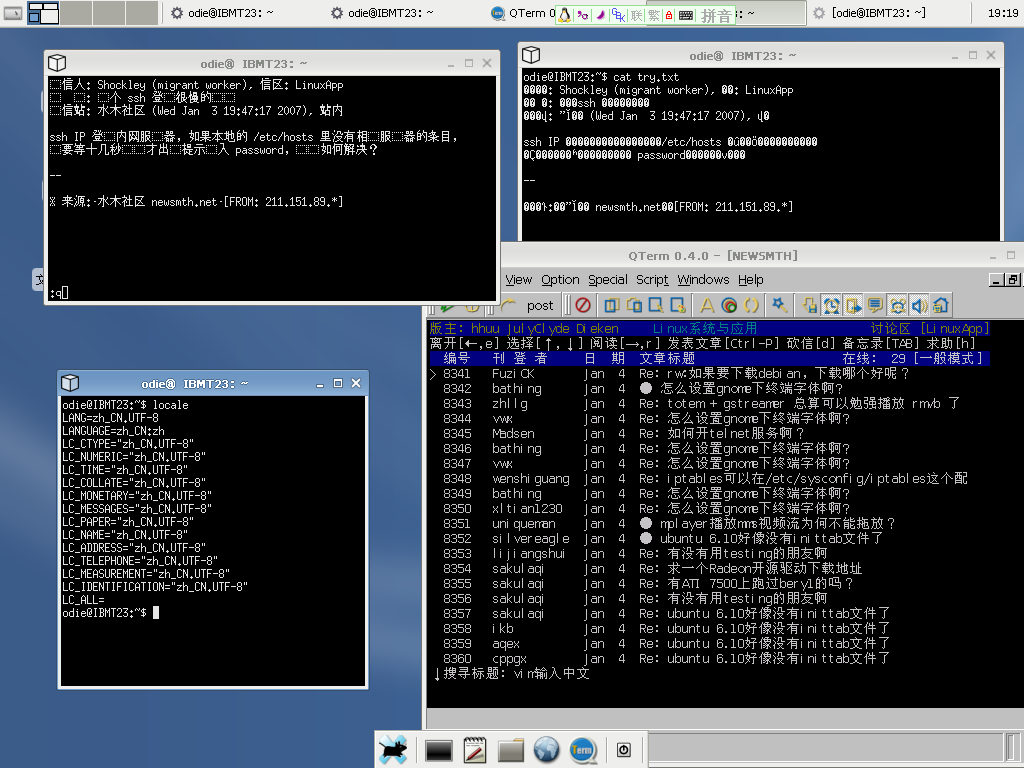Open the Windows menu in QTerm
This screenshot has width=1024, height=768.
click(x=703, y=280)
